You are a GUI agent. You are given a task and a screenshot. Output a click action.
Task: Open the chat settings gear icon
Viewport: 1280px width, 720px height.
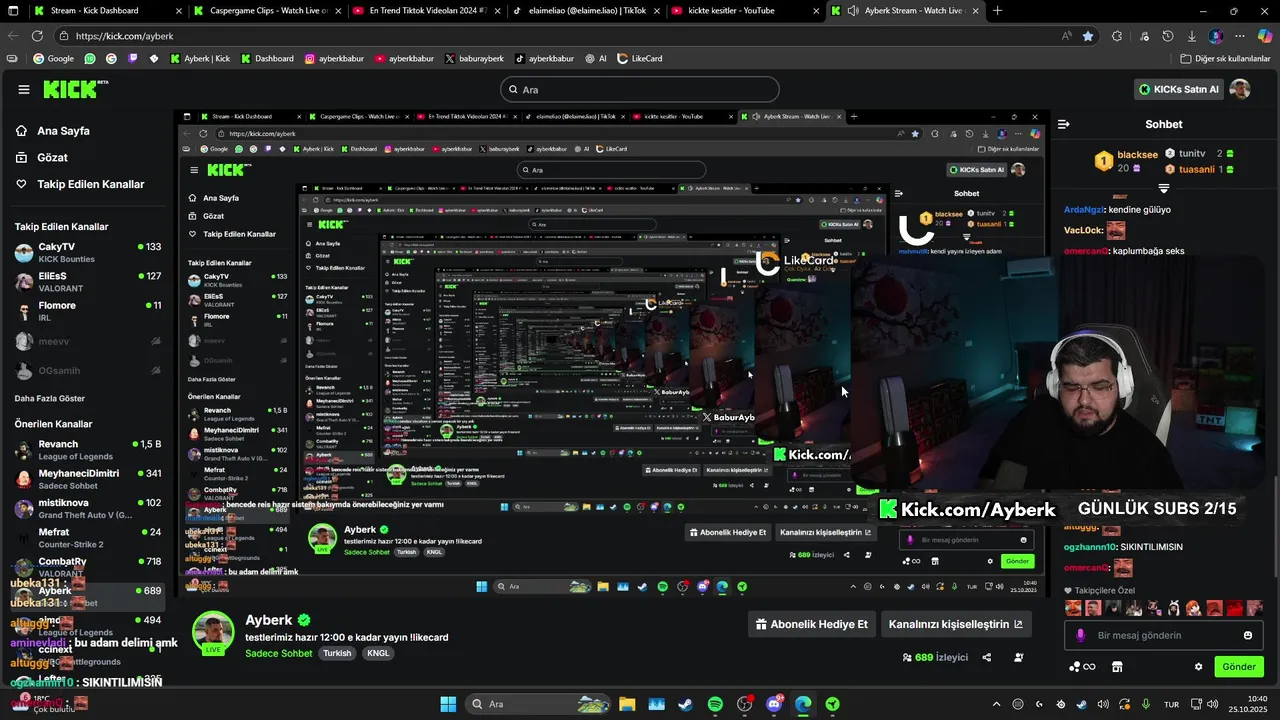[x=1198, y=667]
